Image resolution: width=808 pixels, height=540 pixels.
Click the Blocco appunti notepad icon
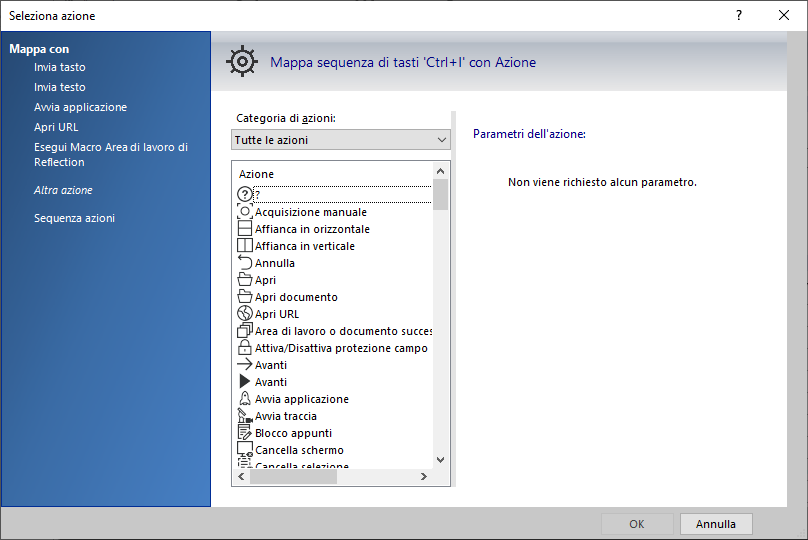[244, 433]
